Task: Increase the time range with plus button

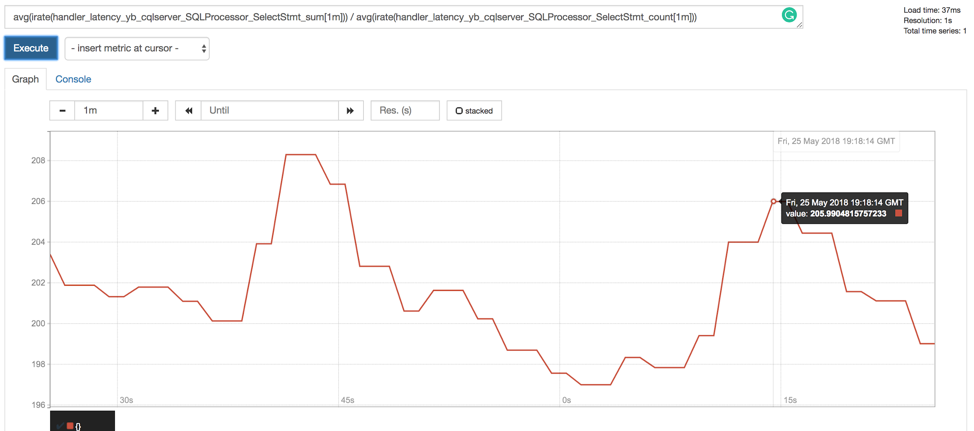Action: 155,111
